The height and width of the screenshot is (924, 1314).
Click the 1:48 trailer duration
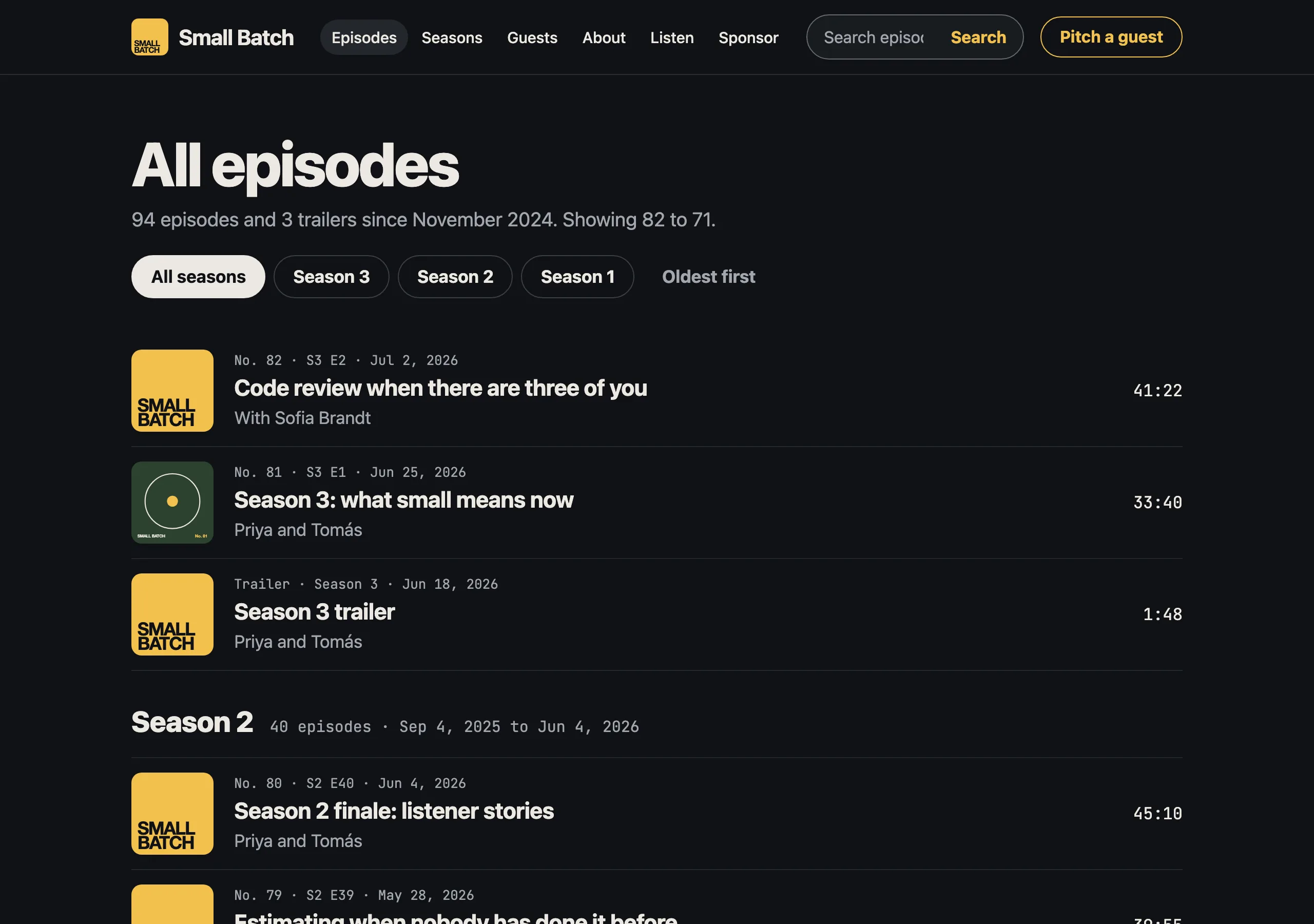coord(1163,614)
